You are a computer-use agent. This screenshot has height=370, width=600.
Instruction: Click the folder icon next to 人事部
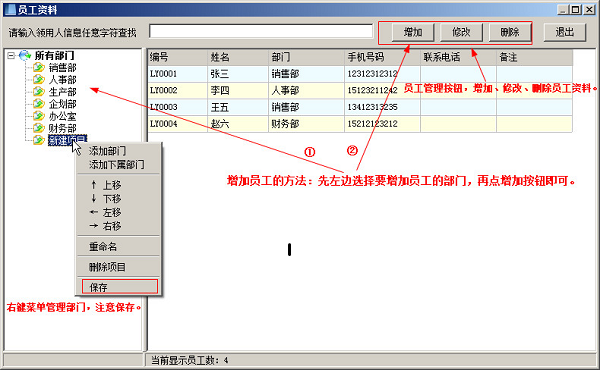click(39, 80)
